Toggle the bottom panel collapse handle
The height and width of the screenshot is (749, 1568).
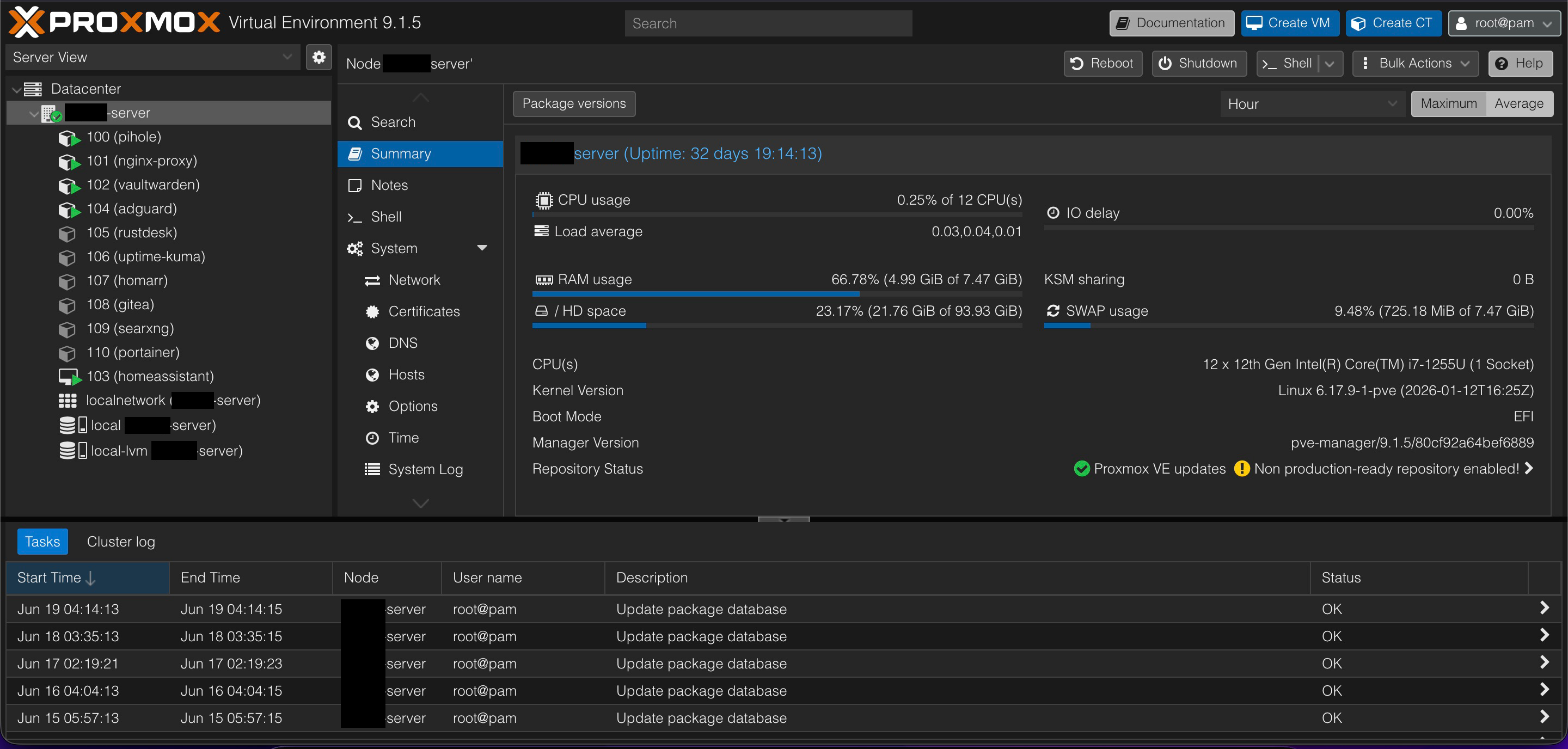tap(783, 520)
